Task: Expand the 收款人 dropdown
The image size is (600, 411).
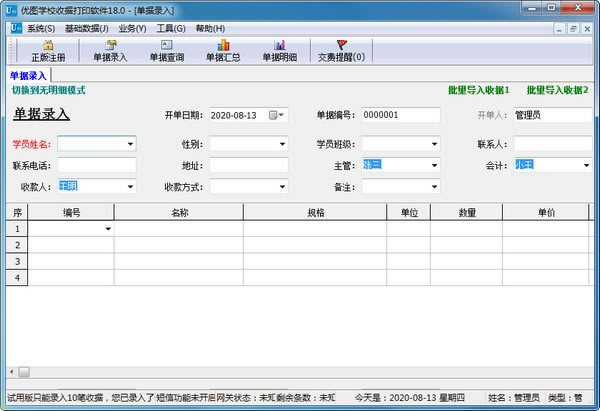Action: click(130, 187)
